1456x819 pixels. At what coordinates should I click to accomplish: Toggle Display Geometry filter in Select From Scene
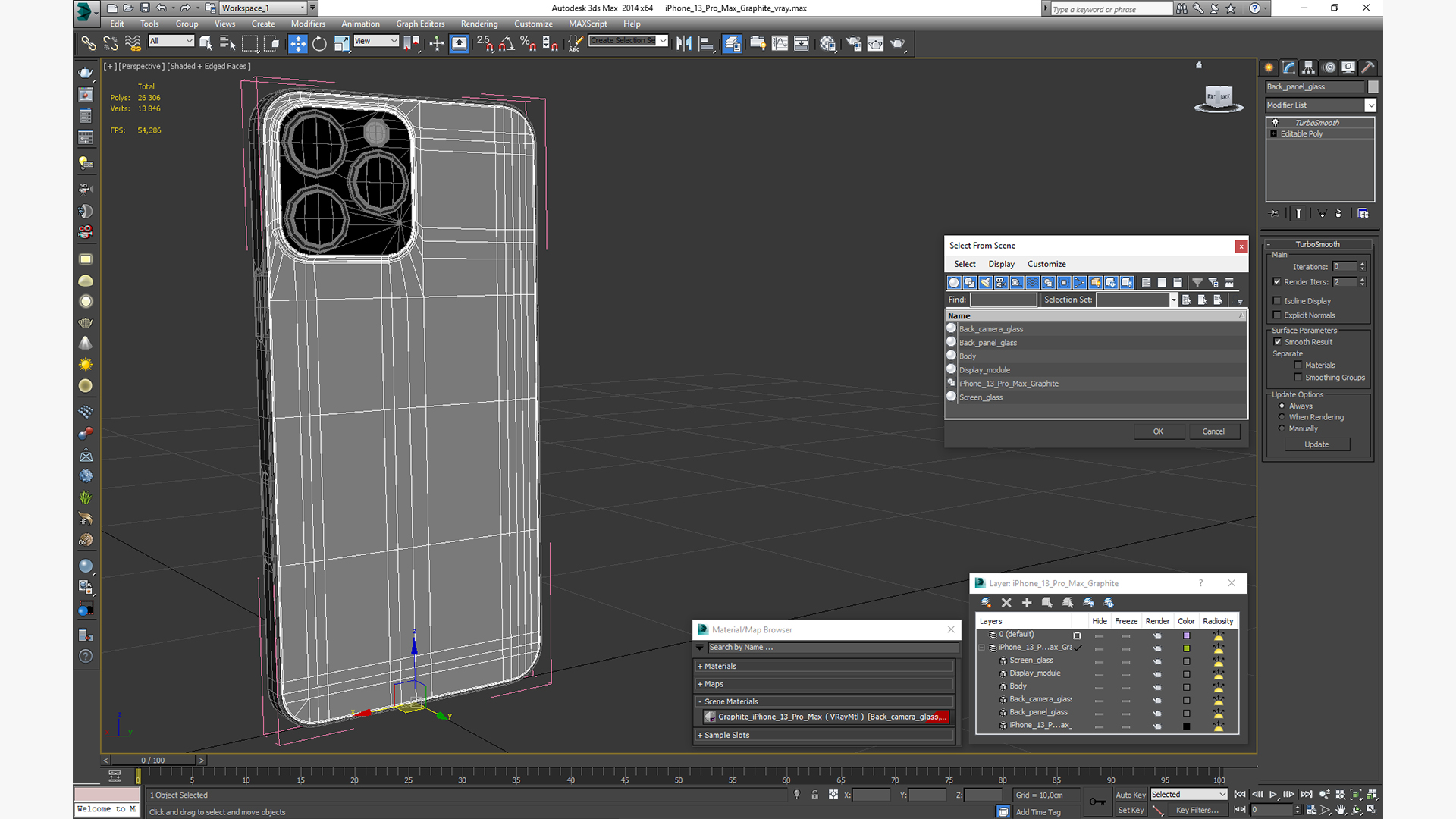[954, 283]
